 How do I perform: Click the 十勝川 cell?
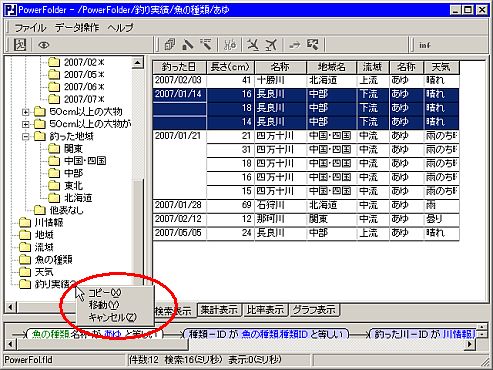280,80
